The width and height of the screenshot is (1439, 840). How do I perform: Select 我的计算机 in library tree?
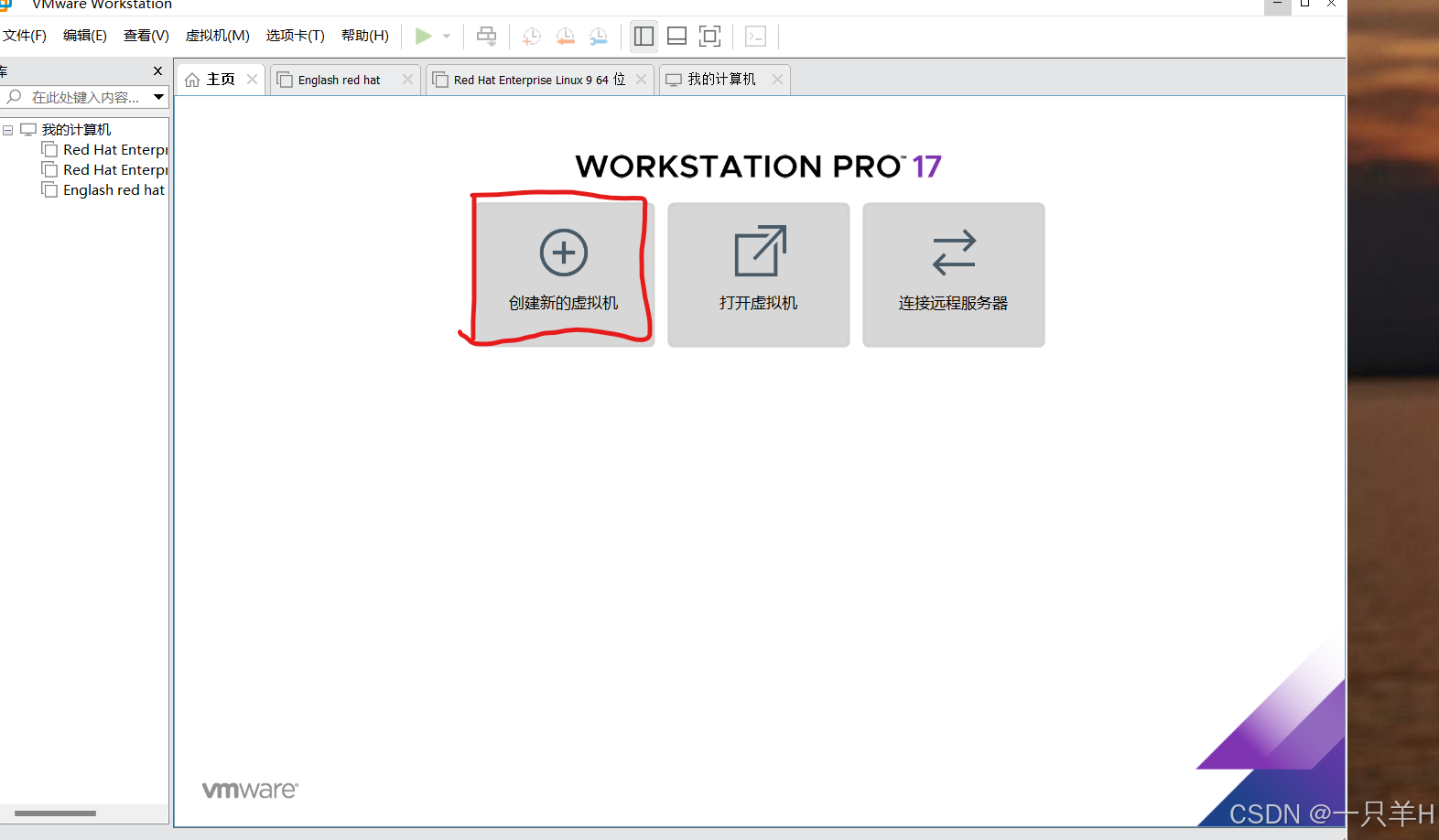(x=76, y=130)
